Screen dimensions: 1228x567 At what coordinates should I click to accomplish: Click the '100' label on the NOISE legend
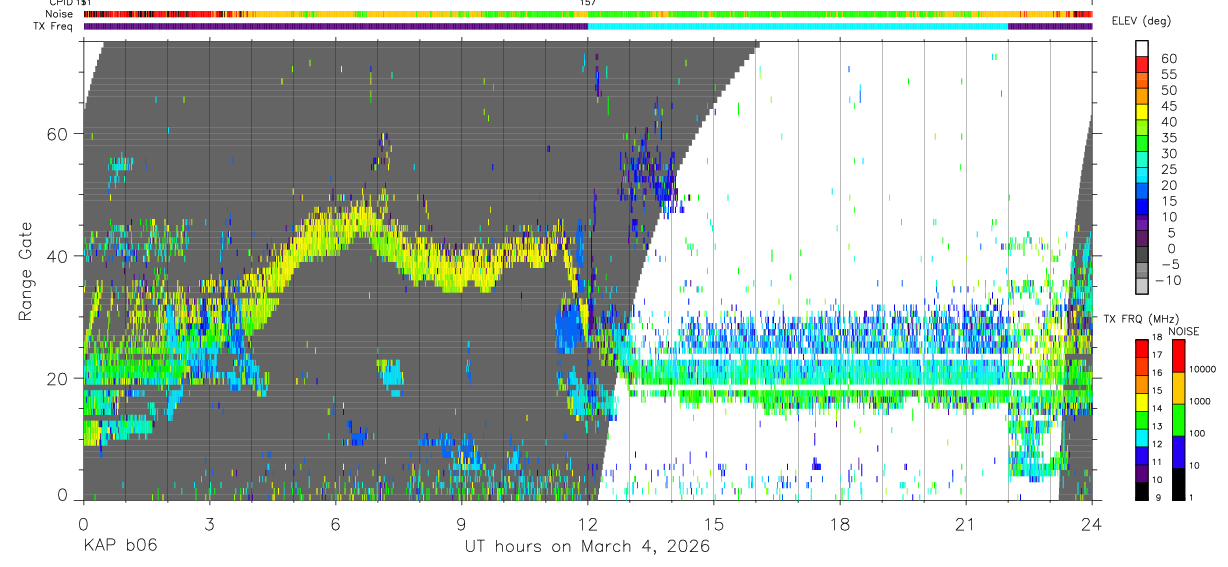coord(1199,433)
